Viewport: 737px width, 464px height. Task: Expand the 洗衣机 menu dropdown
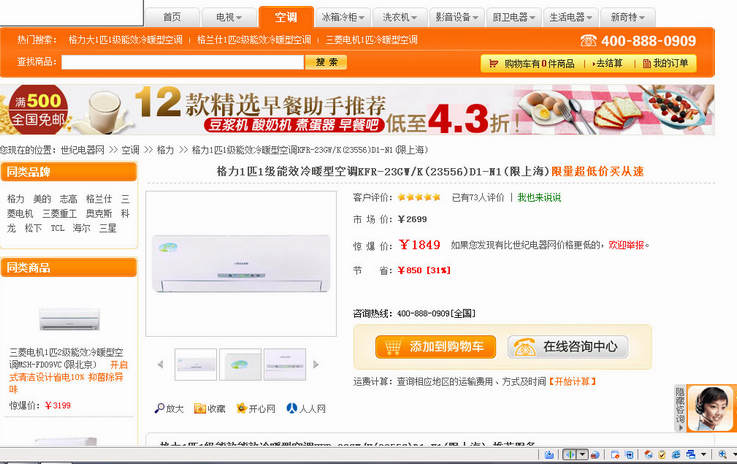tap(414, 18)
